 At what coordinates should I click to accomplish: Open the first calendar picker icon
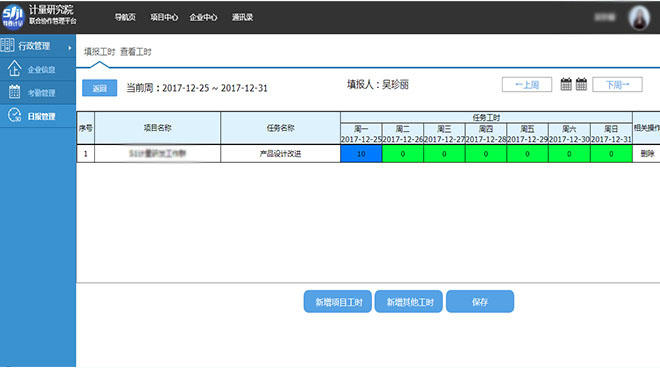[566, 84]
